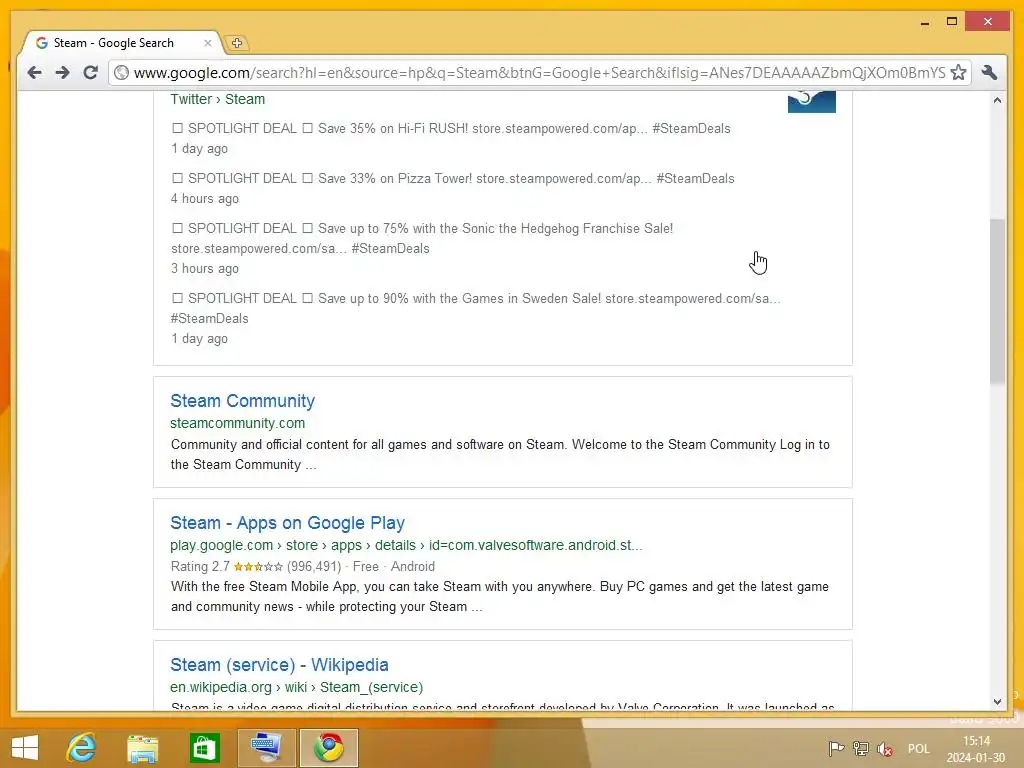Click the Rating 2.7 stars line
This screenshot has width=1024, height=768.
(x=302, y=567)
